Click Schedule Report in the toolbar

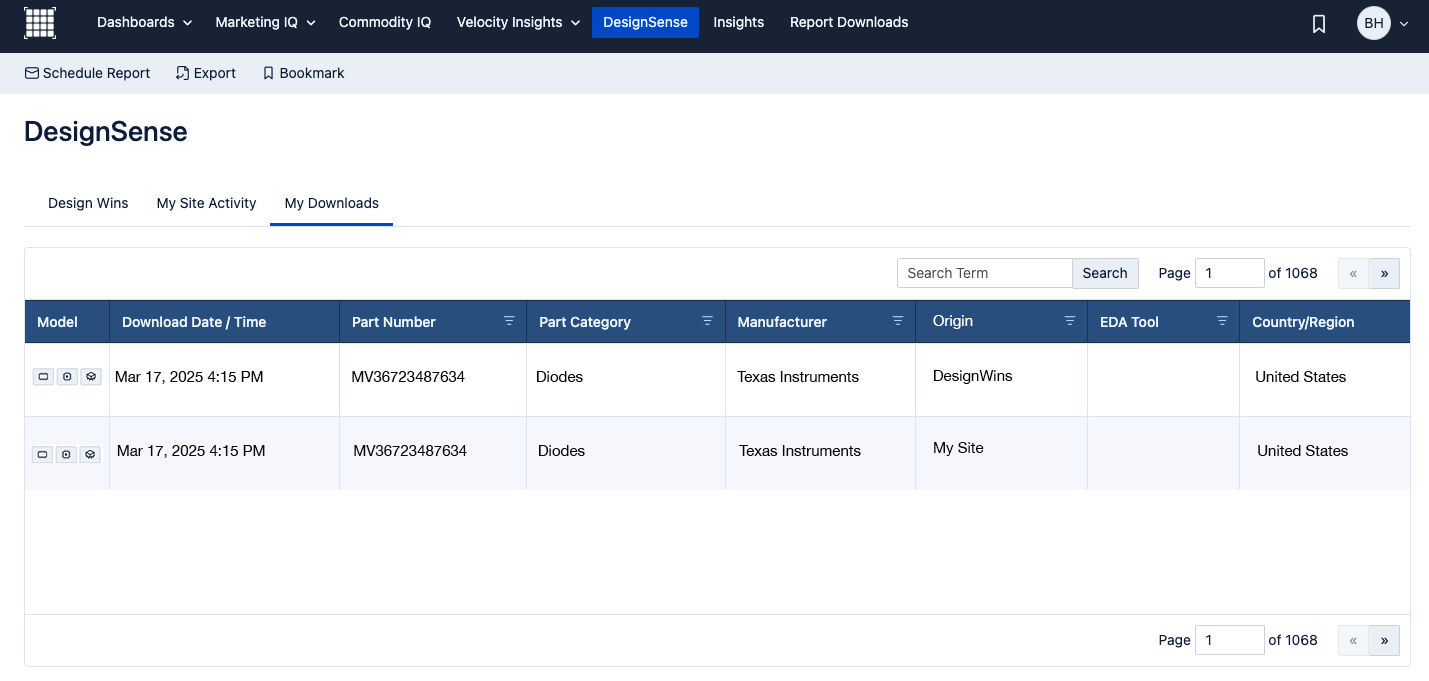(x=87, y=73)
